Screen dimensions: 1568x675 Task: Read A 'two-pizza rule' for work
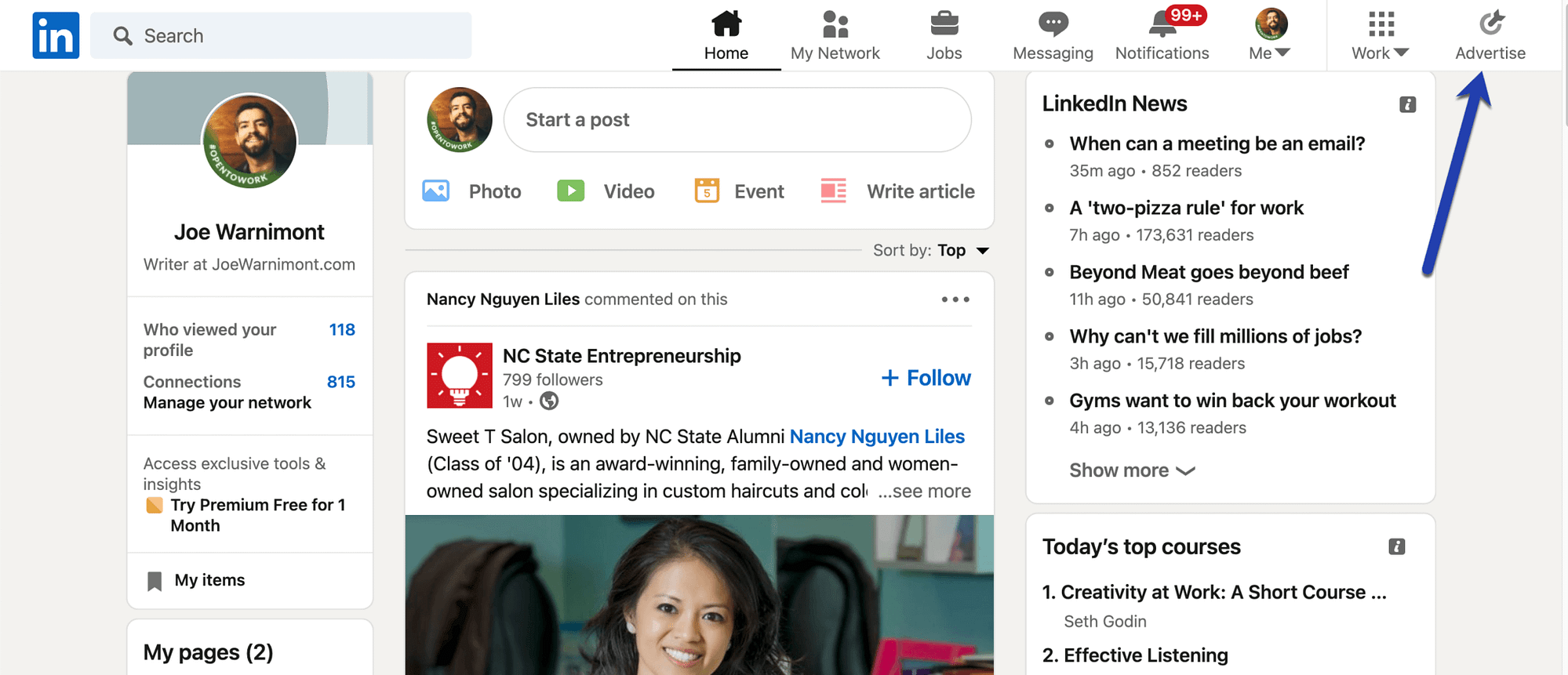(1186, 208)
